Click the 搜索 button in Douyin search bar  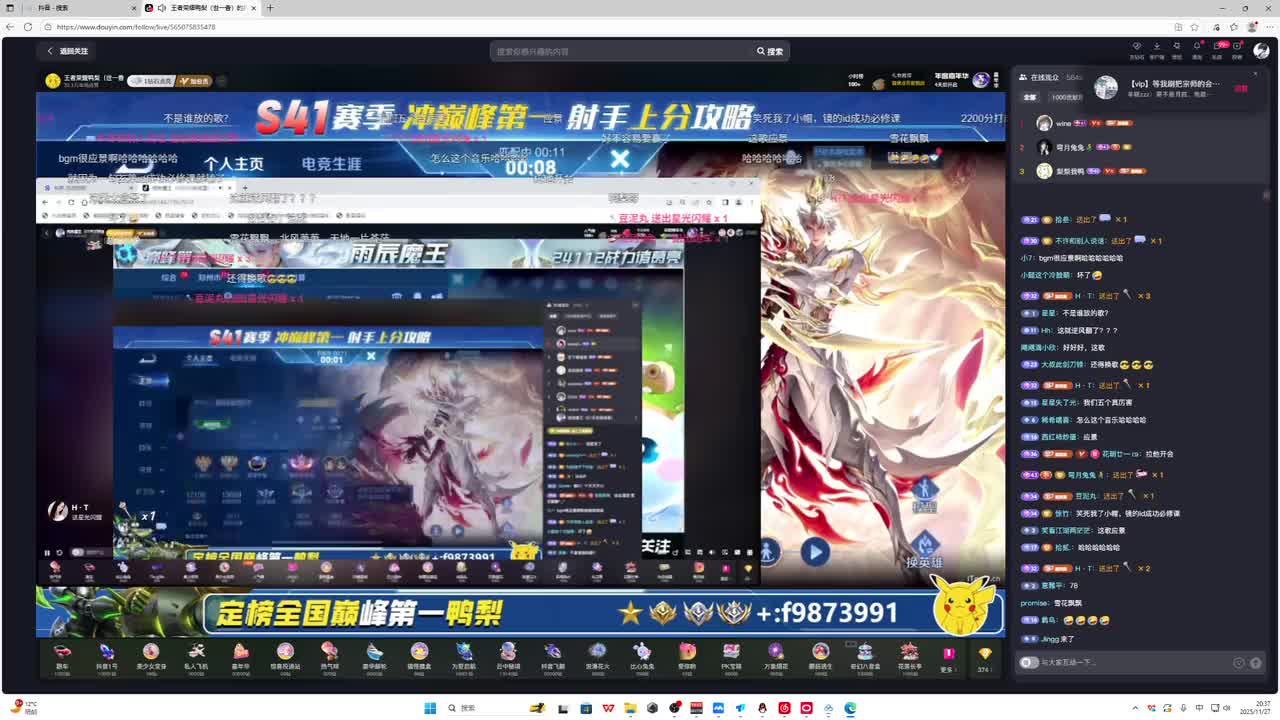770,51
